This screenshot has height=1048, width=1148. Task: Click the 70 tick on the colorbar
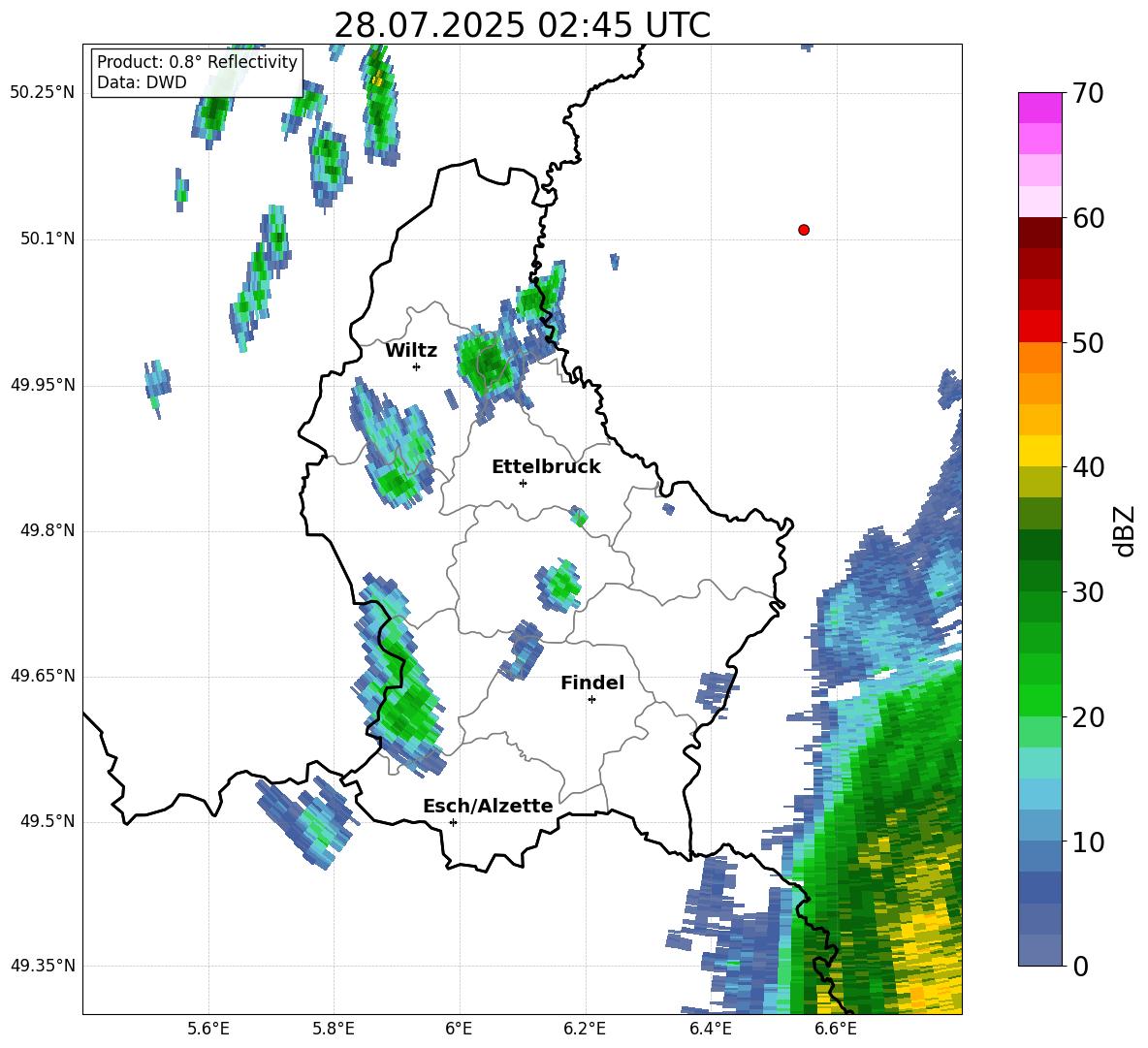click(1087, 94)
